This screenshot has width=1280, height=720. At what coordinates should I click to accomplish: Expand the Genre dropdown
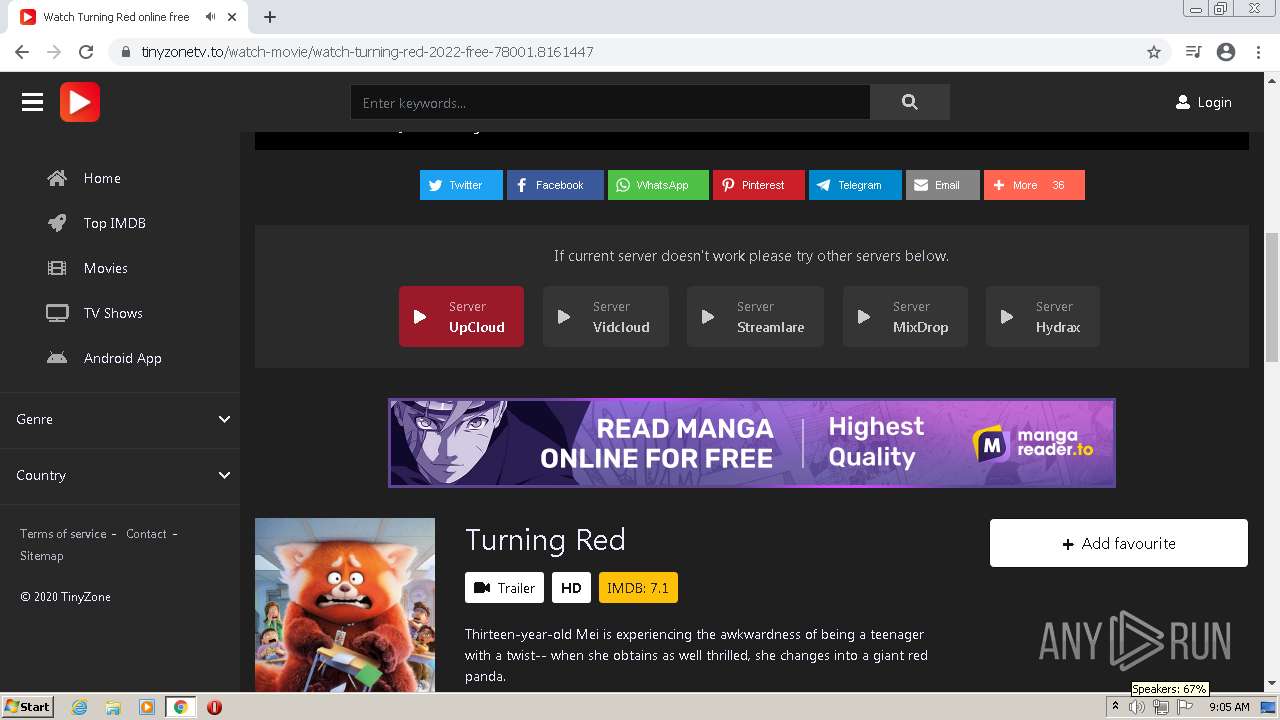[x=120, y=419]
